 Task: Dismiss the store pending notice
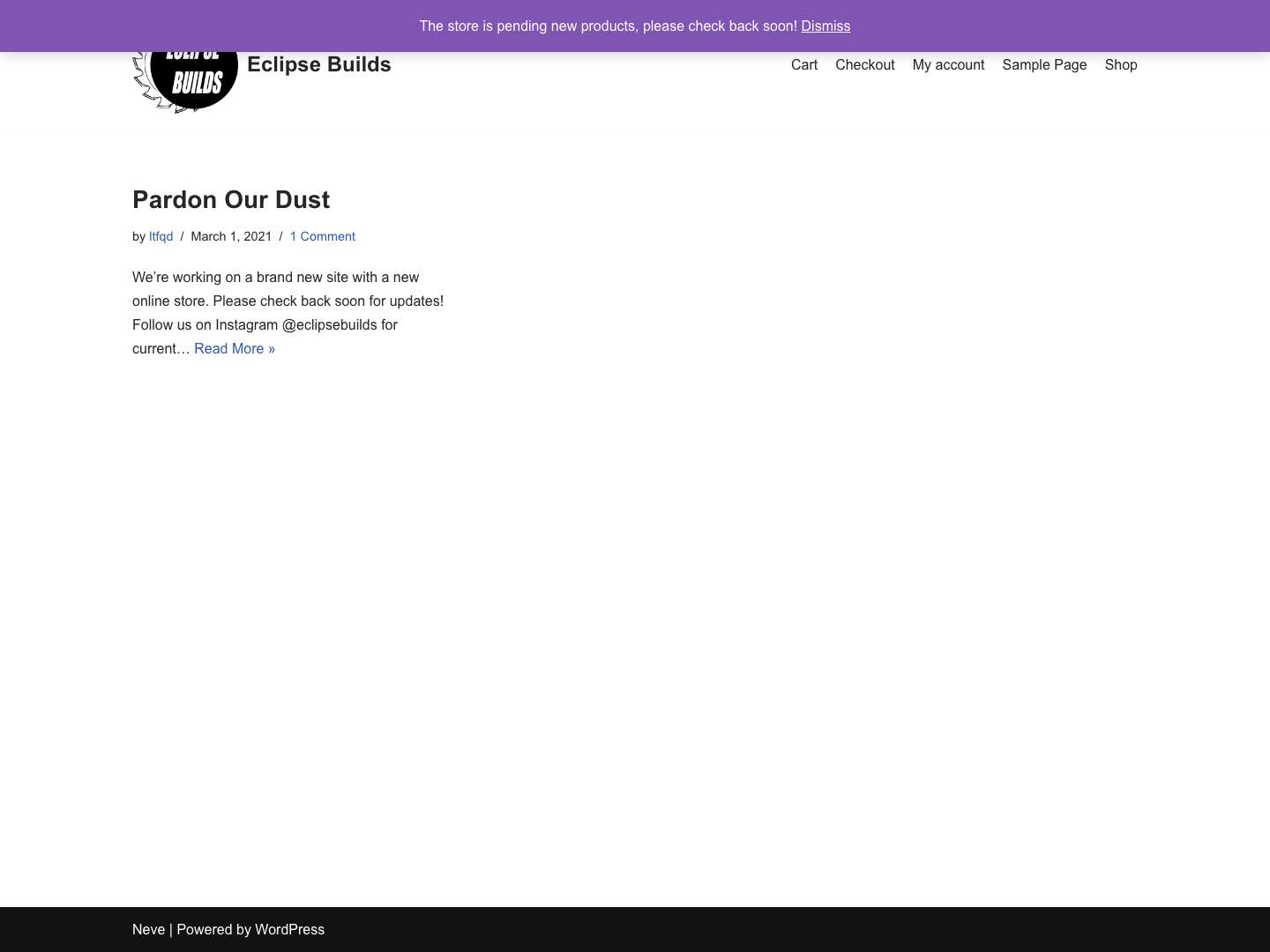pyautogui.click(x=825, y=26)
